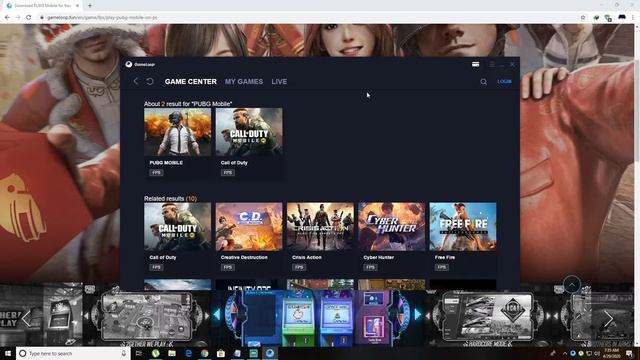Open Microsoft Edge from the taskbar
640x360 pixels.
click(188, 353)
